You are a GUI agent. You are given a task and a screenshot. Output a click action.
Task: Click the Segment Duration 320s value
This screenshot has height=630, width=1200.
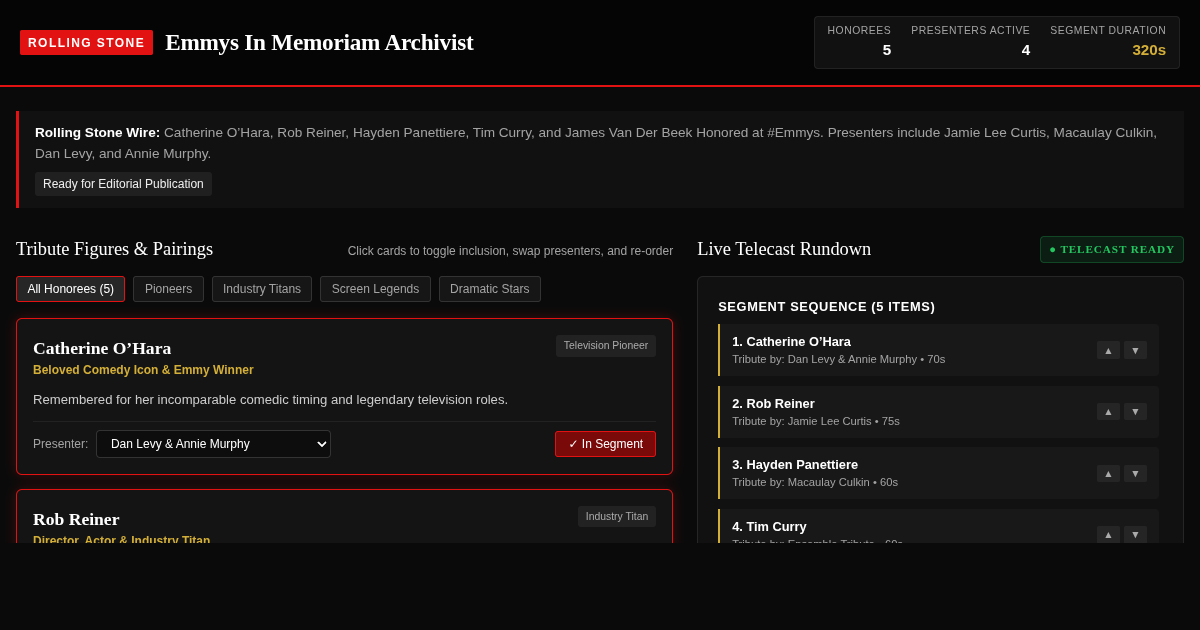point(1149,50)
